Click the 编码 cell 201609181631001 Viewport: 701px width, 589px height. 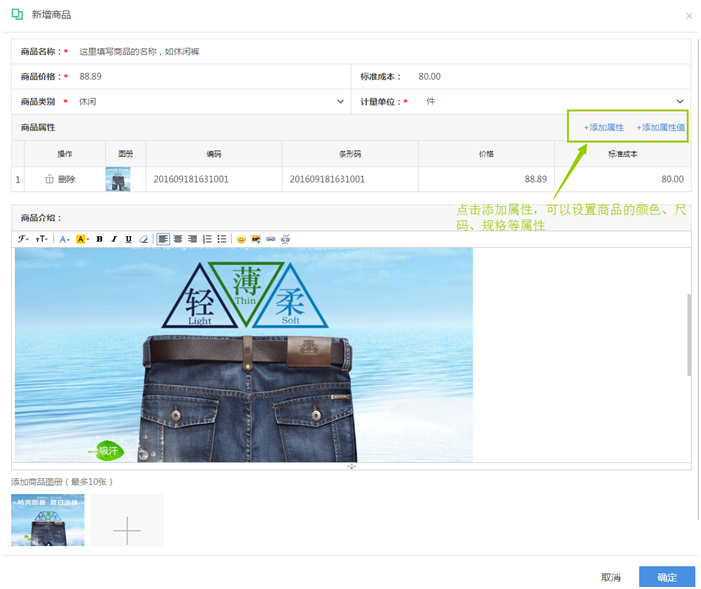point(214,179)
